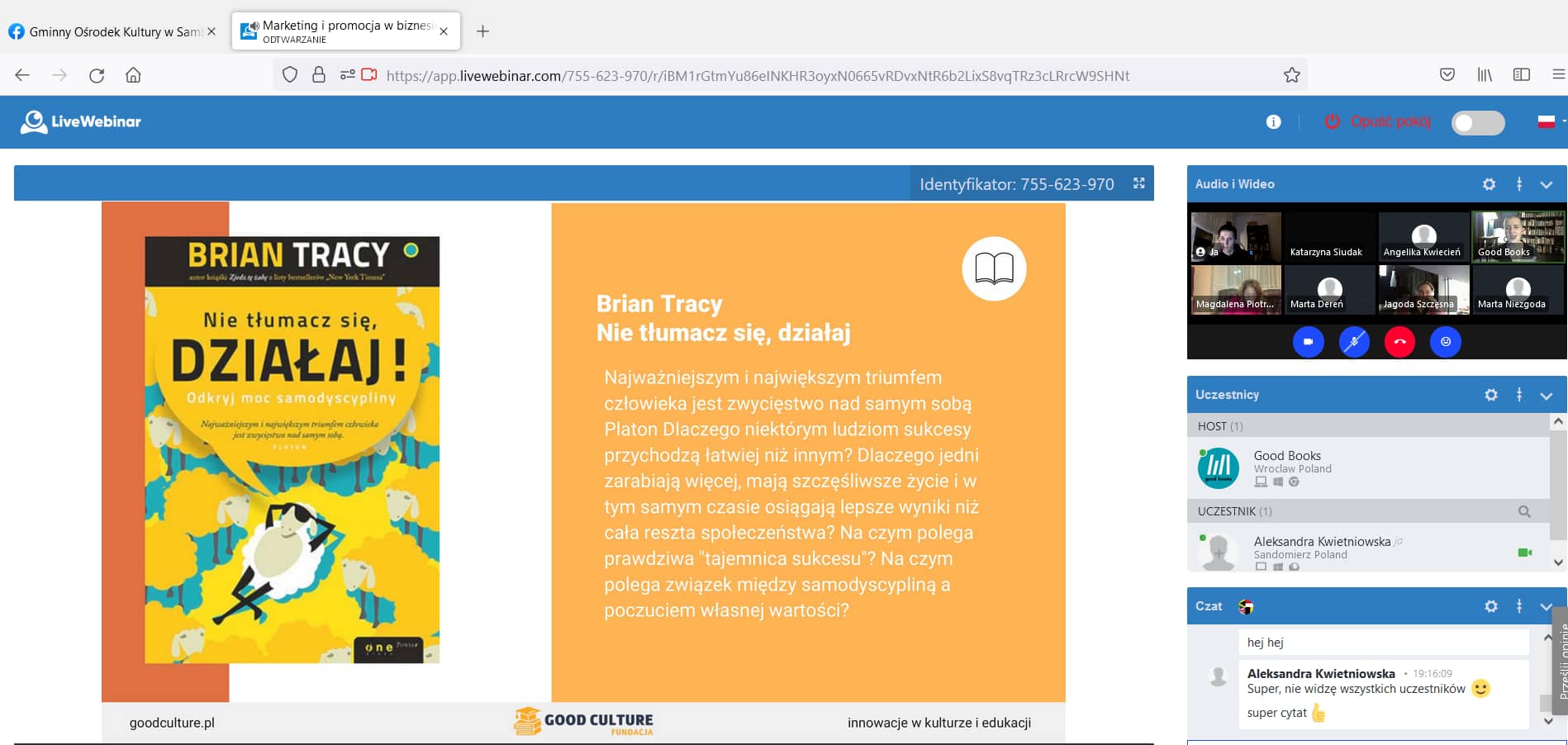This screenshot has width=1568, height=745.
Task: Go back in browser history
Action: click(x=22, y=75)
